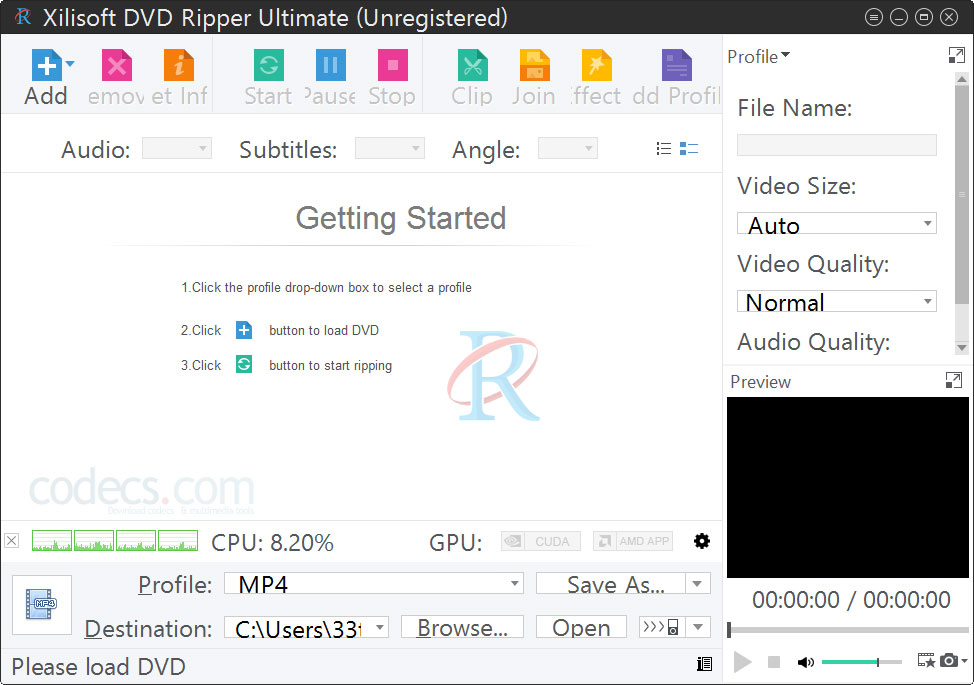Click the Add DVD toolbar icon
974x685 pixels.
click(x=47, y=65)
